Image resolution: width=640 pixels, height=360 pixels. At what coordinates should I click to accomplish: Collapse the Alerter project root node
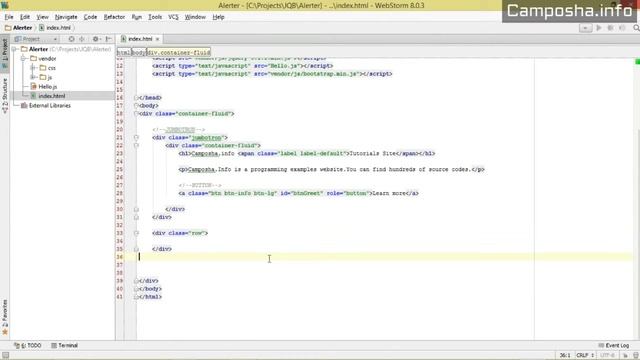click(x=15, y=49)
